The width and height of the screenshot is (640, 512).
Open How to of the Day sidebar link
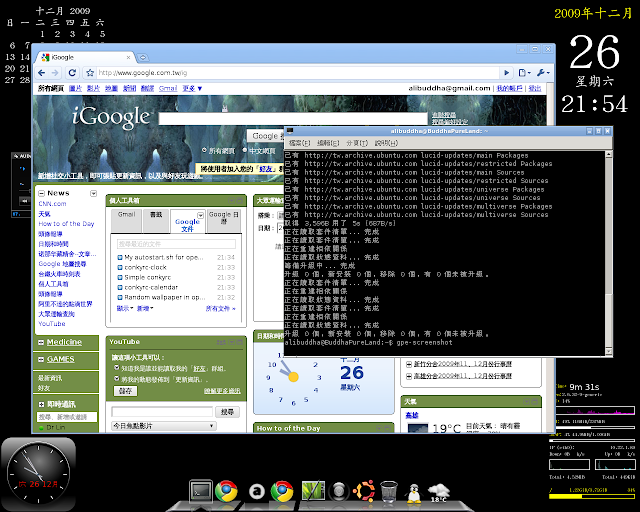[66, 224]
